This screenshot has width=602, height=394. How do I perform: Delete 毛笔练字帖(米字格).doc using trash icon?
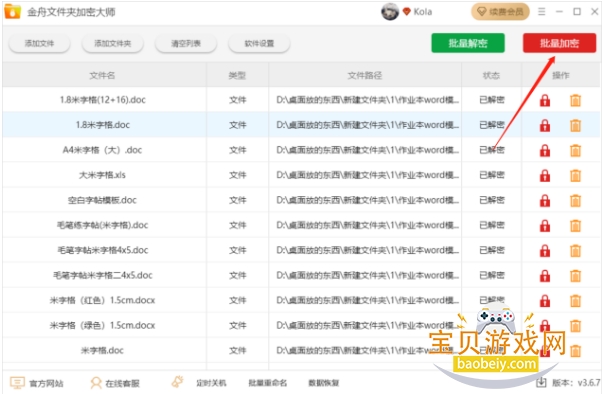(575, 225)
